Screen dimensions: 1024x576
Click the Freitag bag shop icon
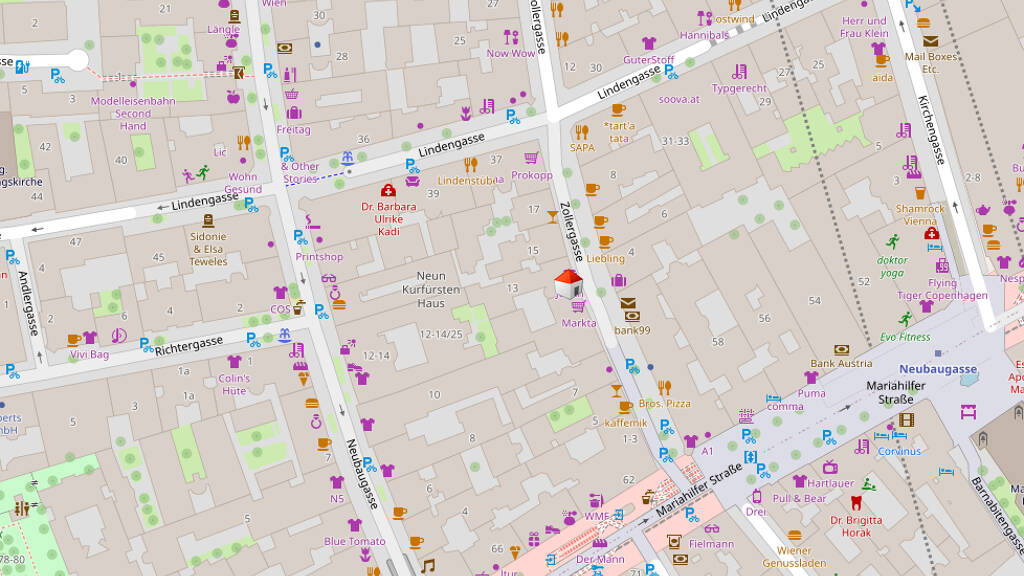coord(293,113)
